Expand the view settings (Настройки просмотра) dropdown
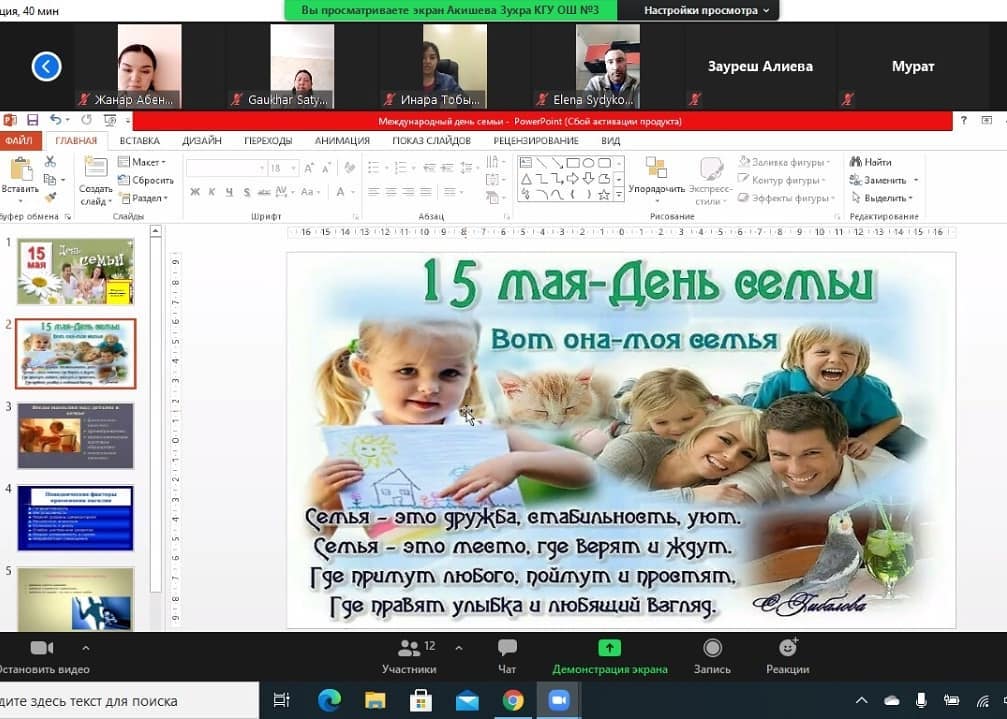The width and height of the screenshot is (1007, 719). (707, 10)
